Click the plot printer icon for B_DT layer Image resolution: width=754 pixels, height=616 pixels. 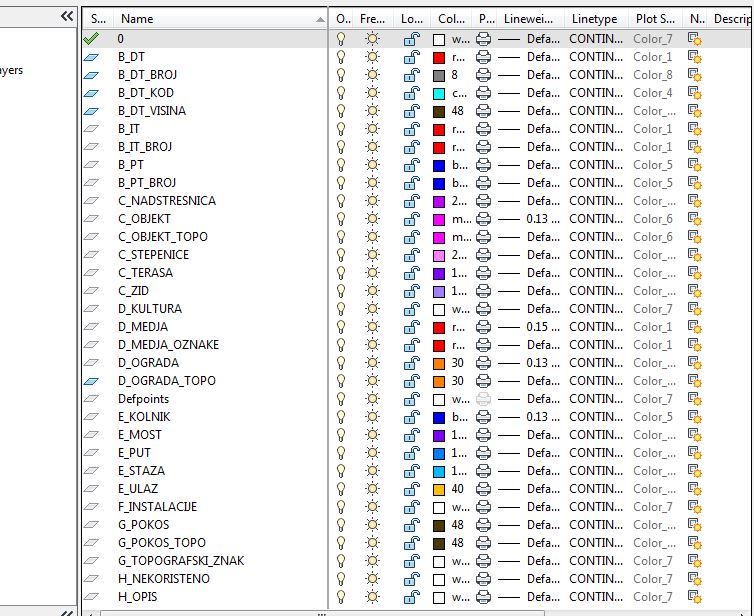[484, 57]
